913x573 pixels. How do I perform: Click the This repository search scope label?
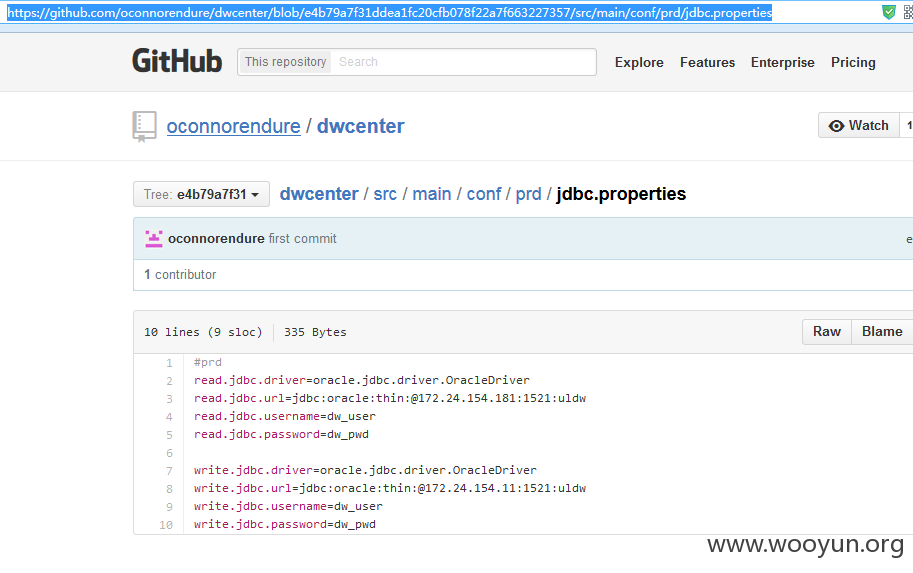(285, 62)
